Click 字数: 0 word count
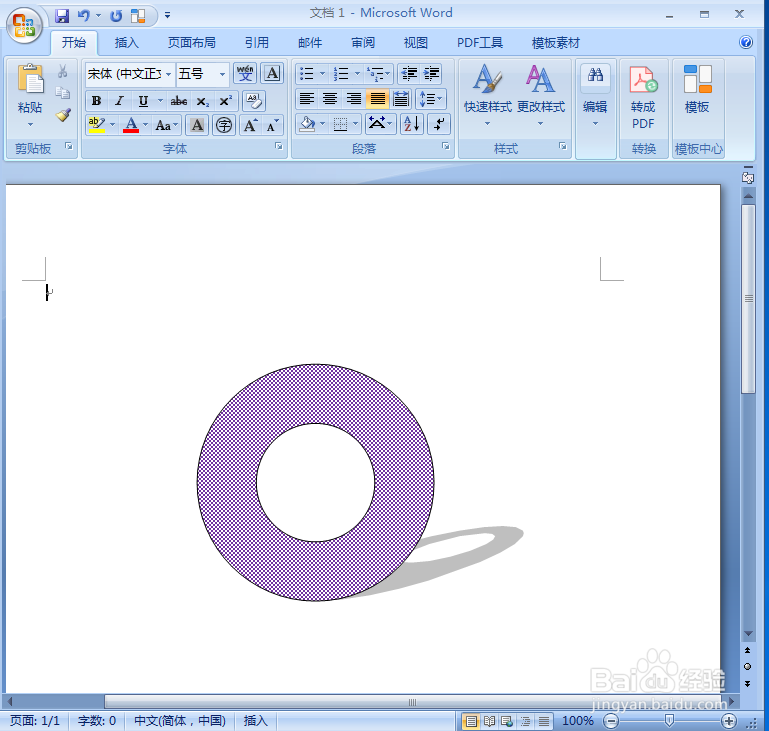 [x=97, y=721]
